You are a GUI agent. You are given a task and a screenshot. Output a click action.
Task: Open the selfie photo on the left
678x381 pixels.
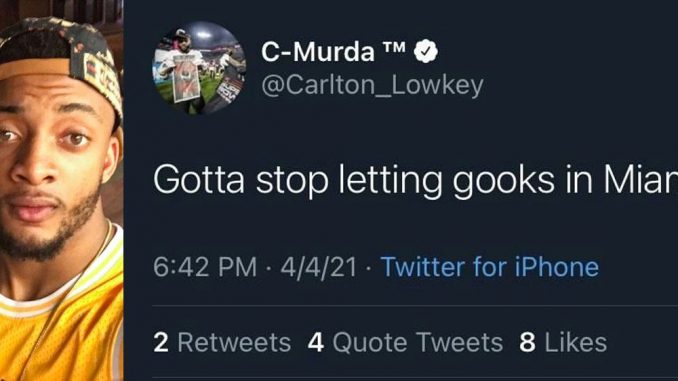click(61, 190)
